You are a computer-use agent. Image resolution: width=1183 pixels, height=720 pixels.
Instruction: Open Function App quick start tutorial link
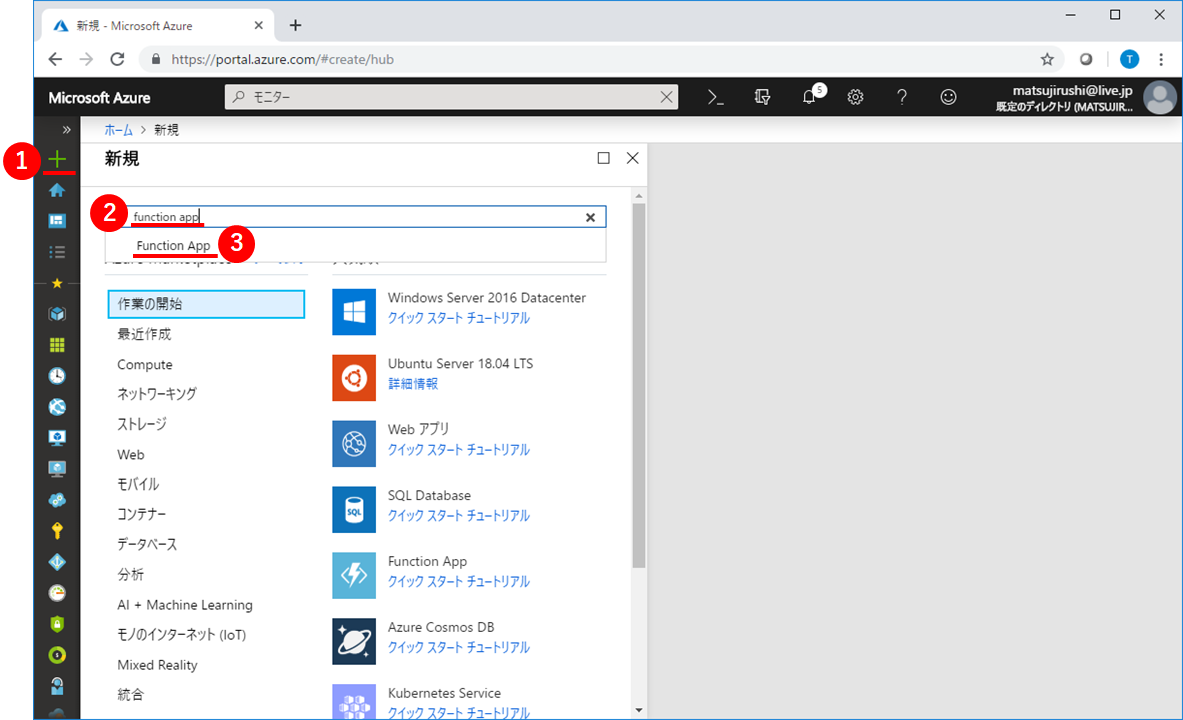[x=459, y=581]
